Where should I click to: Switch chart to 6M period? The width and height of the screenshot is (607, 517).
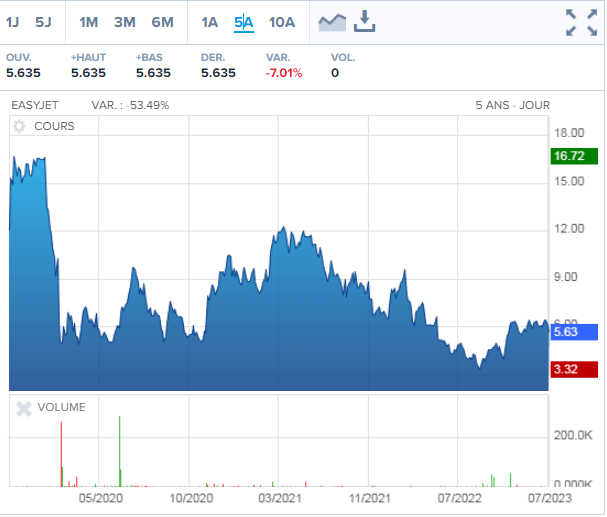[x=162, y=22]
